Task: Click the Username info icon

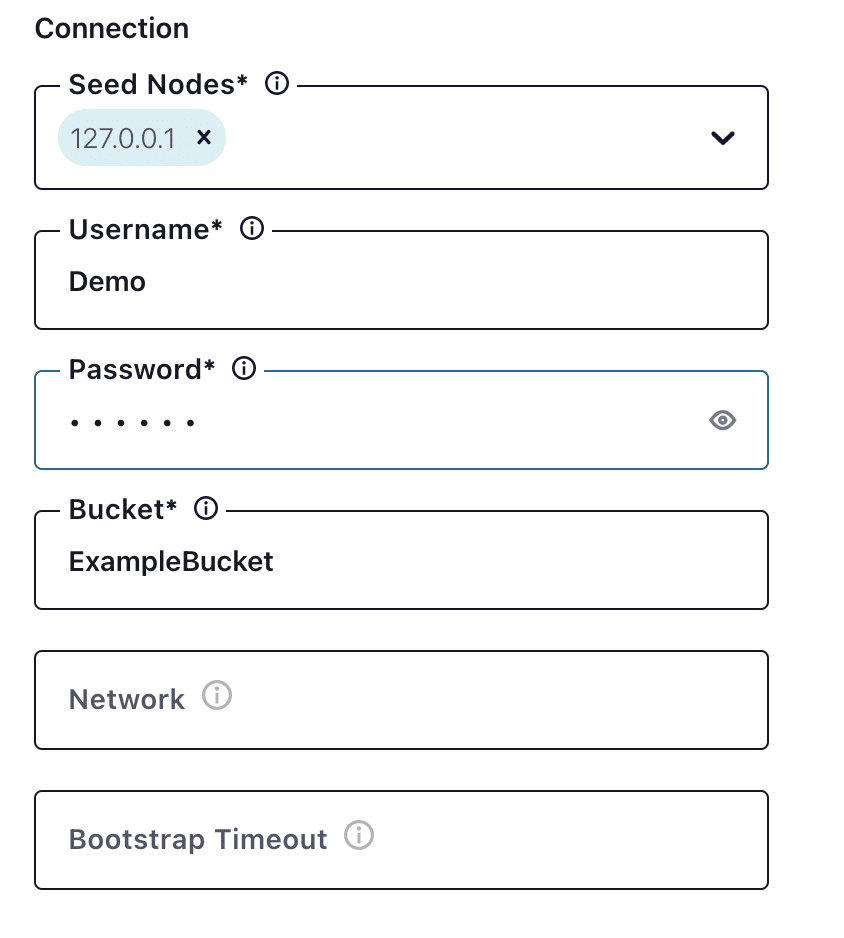Action: pos(252,229)
